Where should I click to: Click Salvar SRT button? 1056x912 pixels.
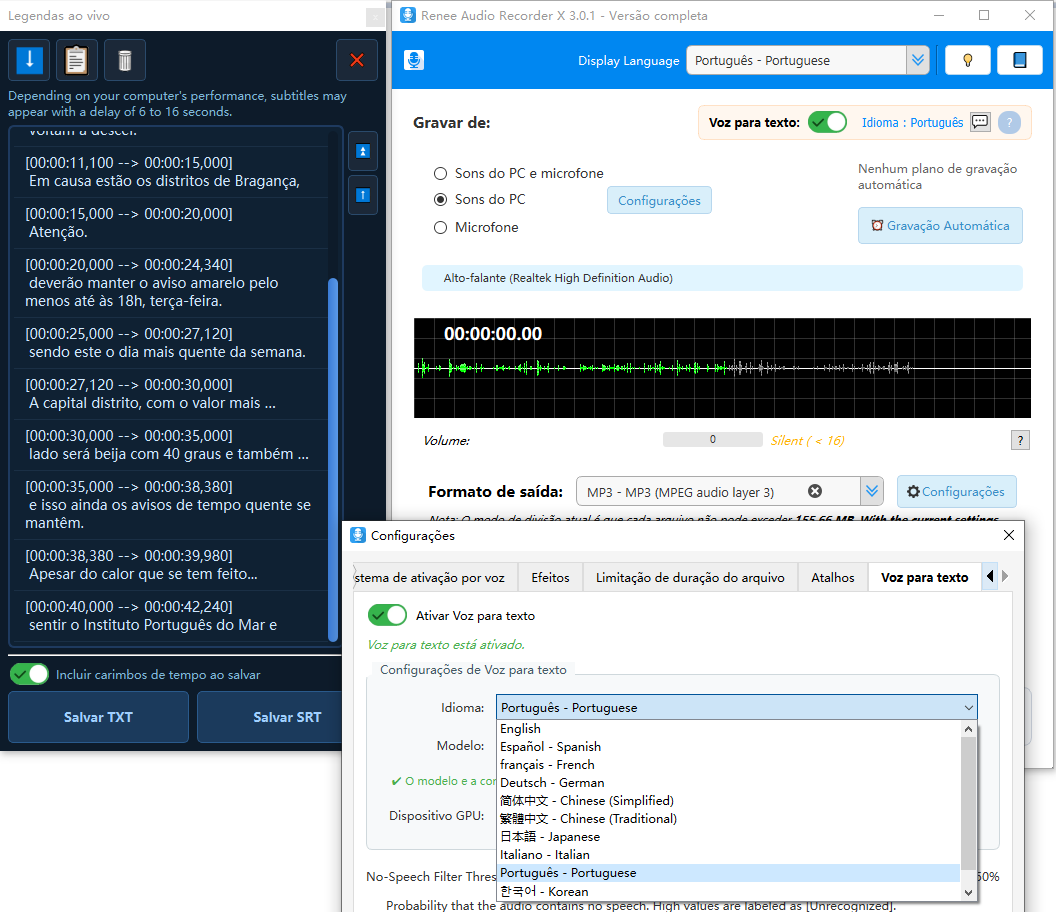270,717
